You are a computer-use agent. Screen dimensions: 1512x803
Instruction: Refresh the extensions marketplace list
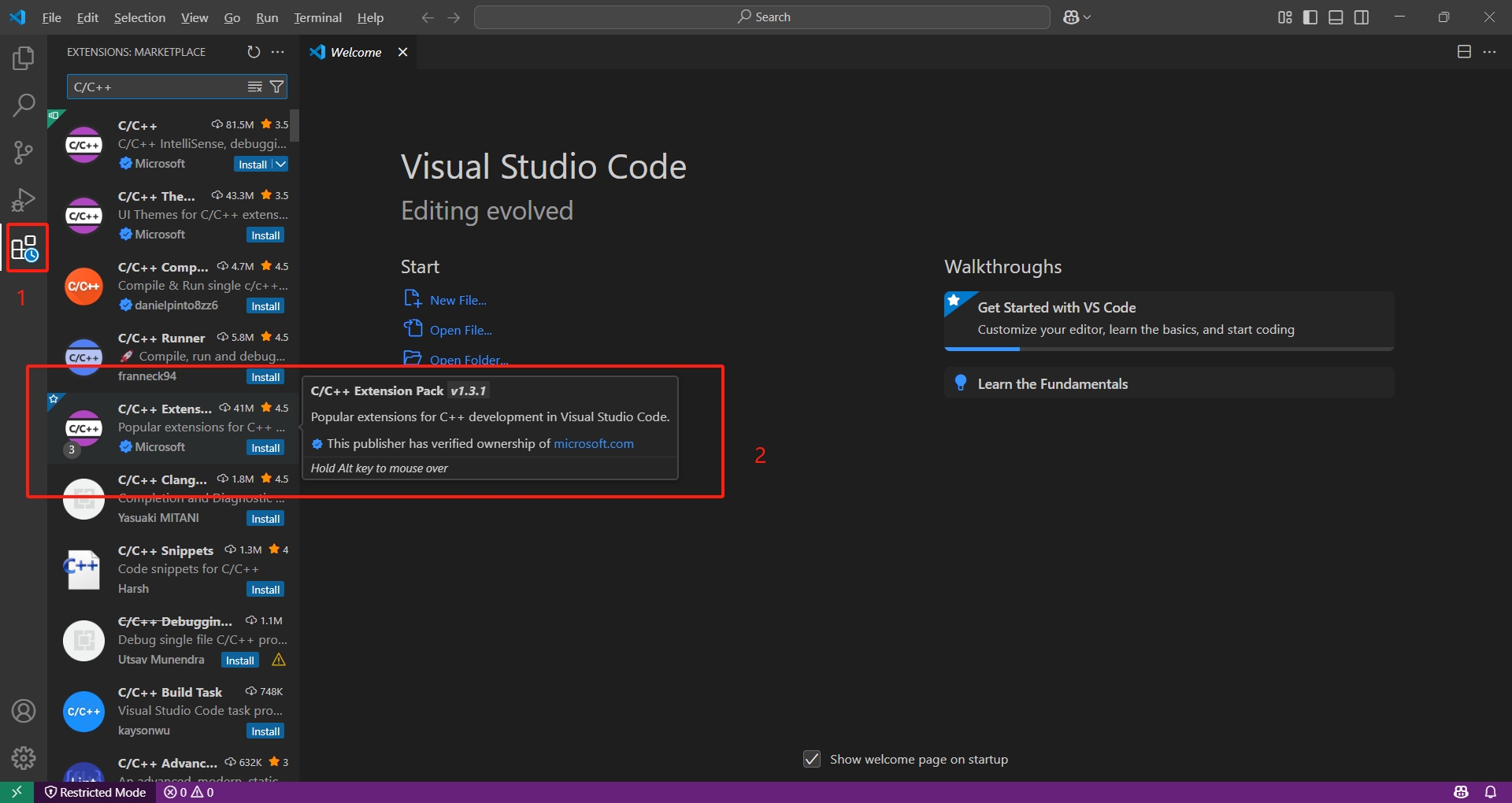pos(254,52)
